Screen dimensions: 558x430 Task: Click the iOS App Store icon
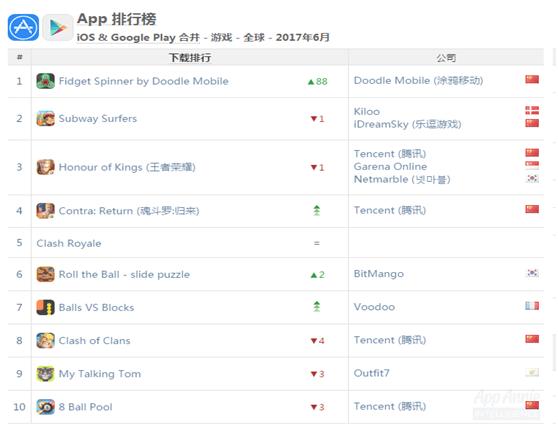click(x=23, y=27)
